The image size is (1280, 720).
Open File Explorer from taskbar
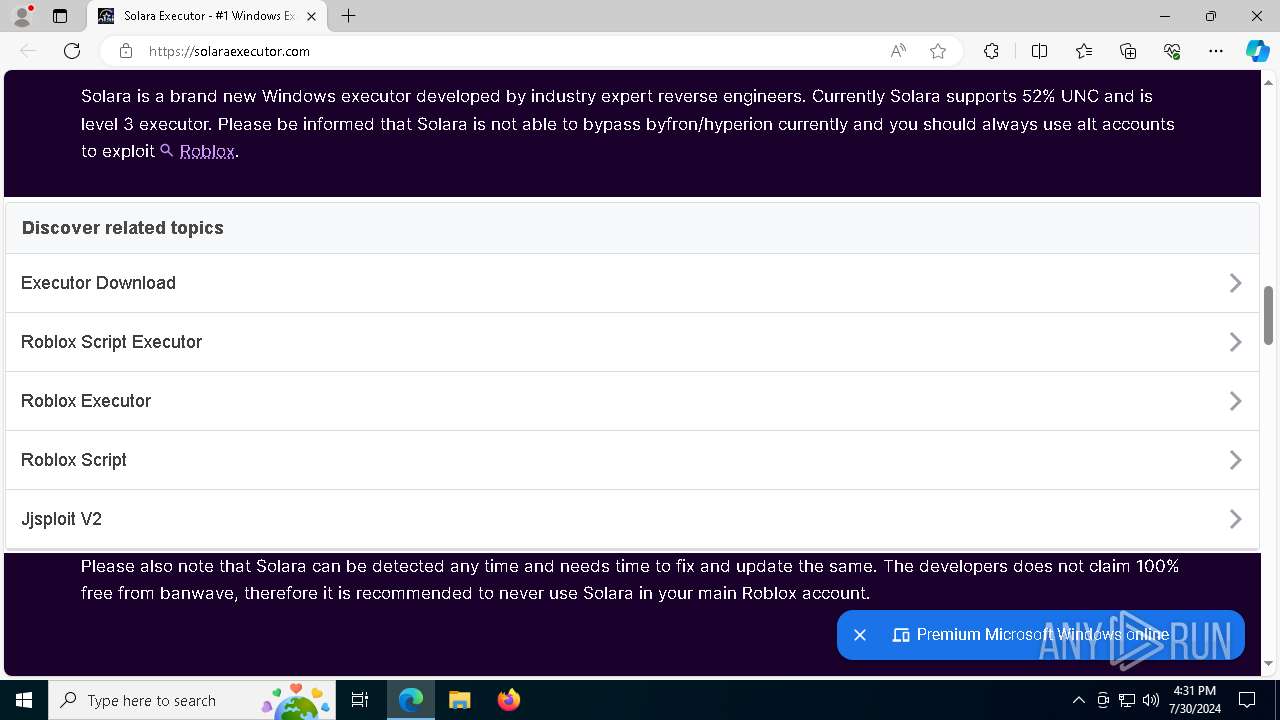coord(459,700)
